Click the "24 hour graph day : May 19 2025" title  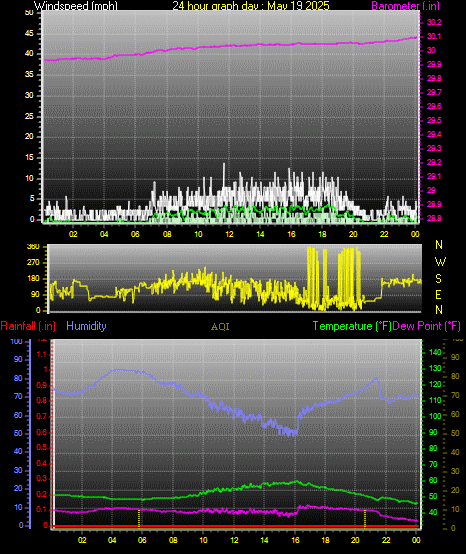[x=251, y=6]
